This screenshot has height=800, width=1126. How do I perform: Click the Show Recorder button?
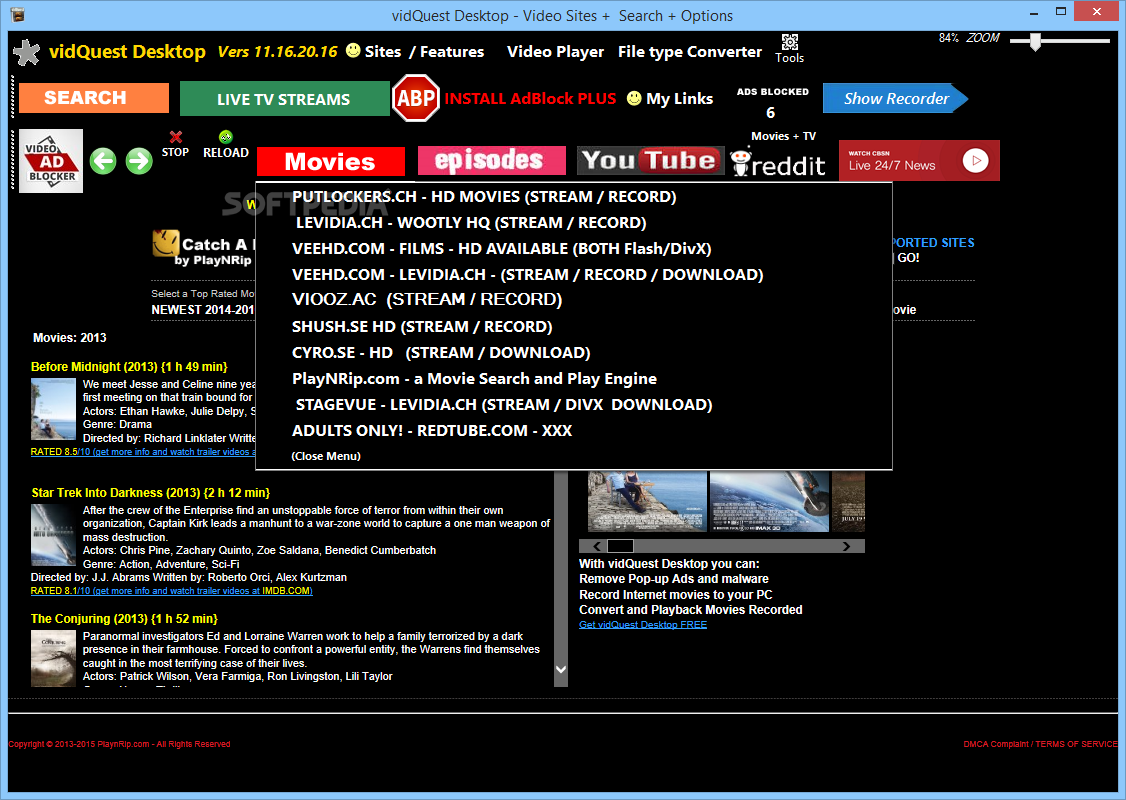pos(895,98)
